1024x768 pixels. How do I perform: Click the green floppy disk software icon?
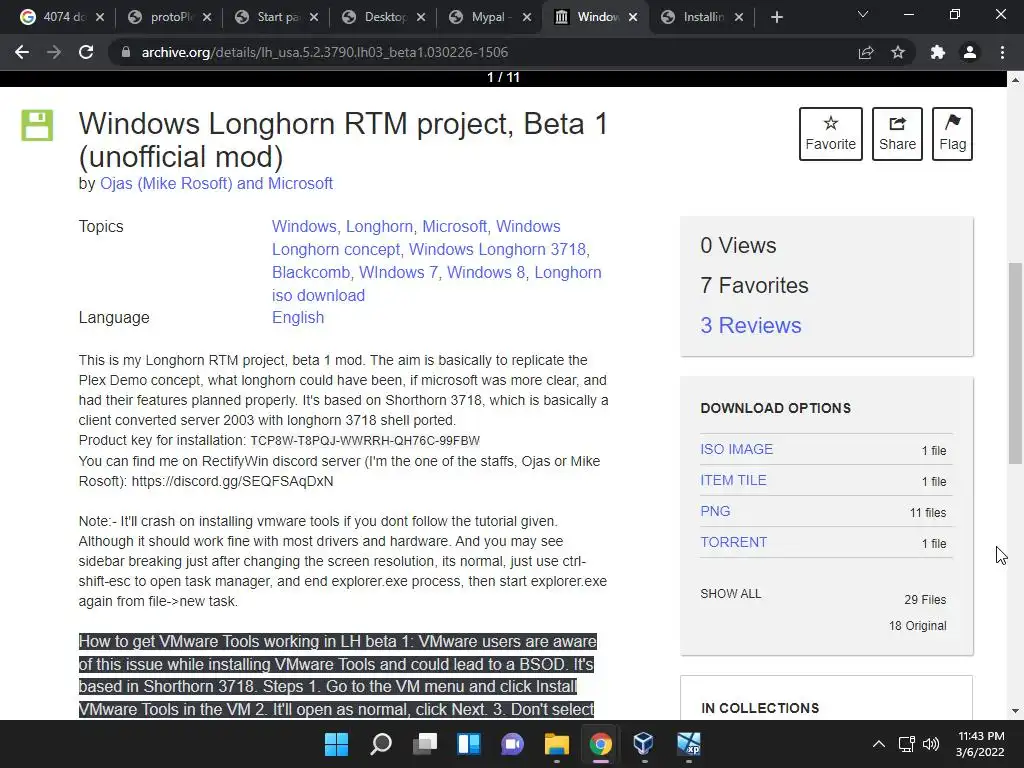pyautogui.click(x=37, y=125)
